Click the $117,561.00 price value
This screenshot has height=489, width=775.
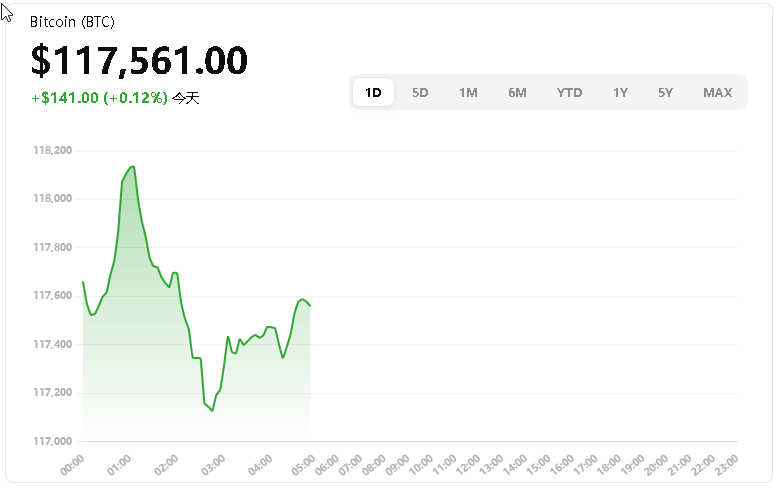139,61
